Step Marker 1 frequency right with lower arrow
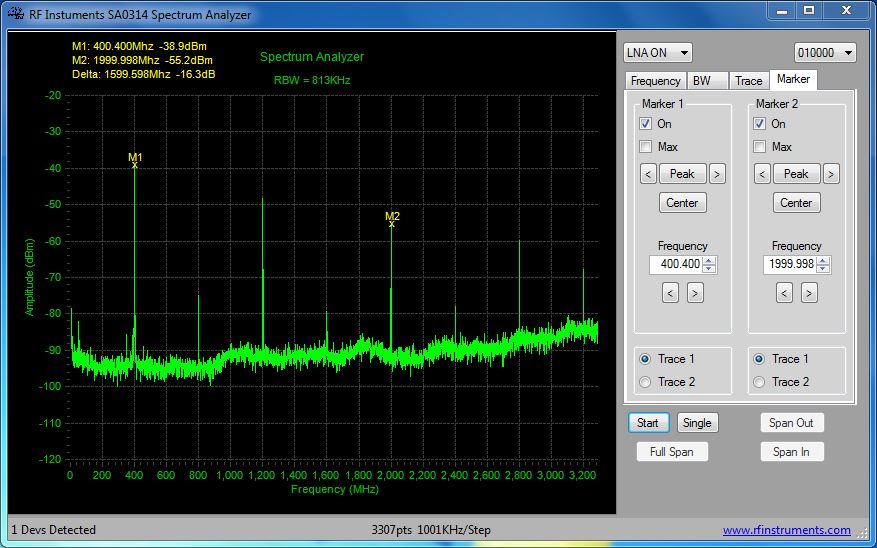This screenshot has height=548, width=877. pyautogui.click(x=695, y=293)
